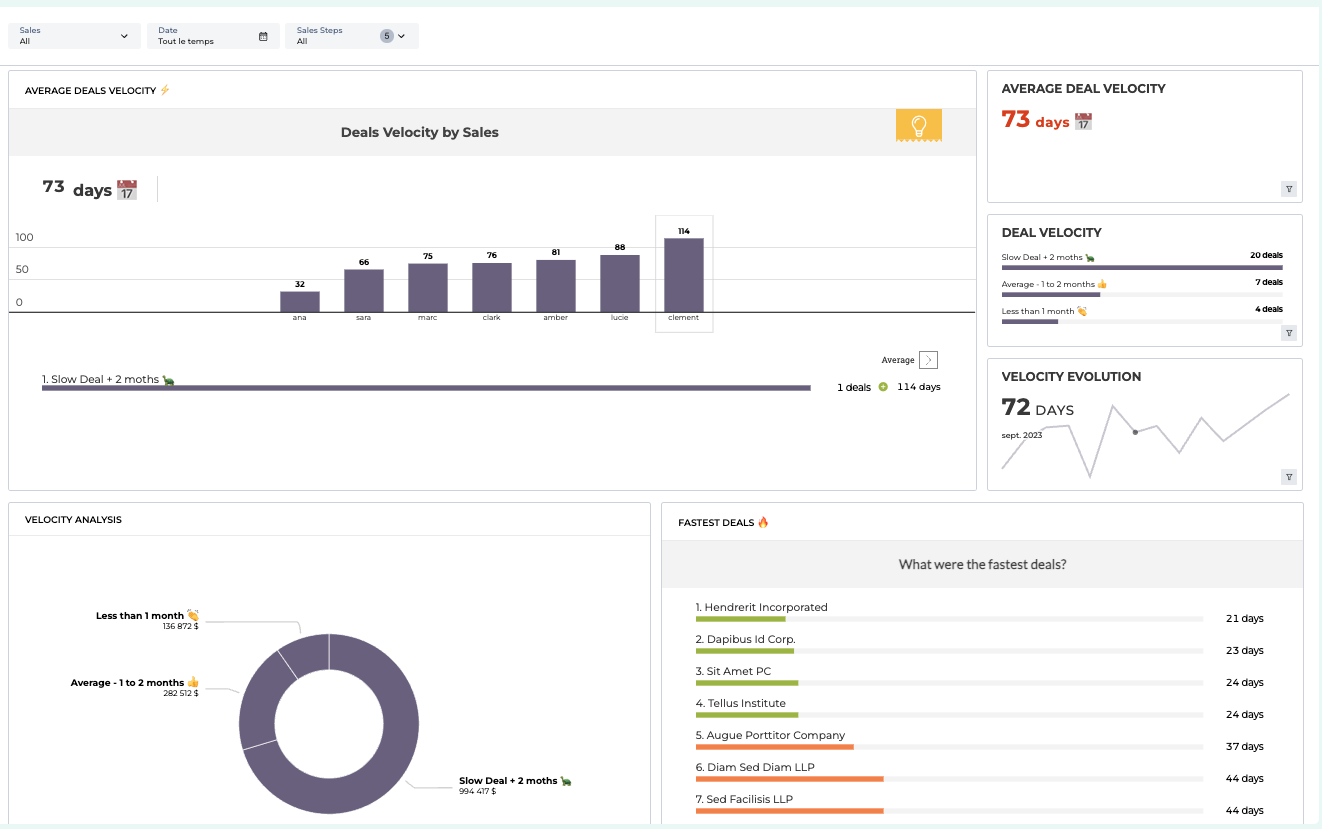The width and height of the screenshot is (1322, 829).
Task: Open the Sales filter dropdown
Action: point(74,36)
